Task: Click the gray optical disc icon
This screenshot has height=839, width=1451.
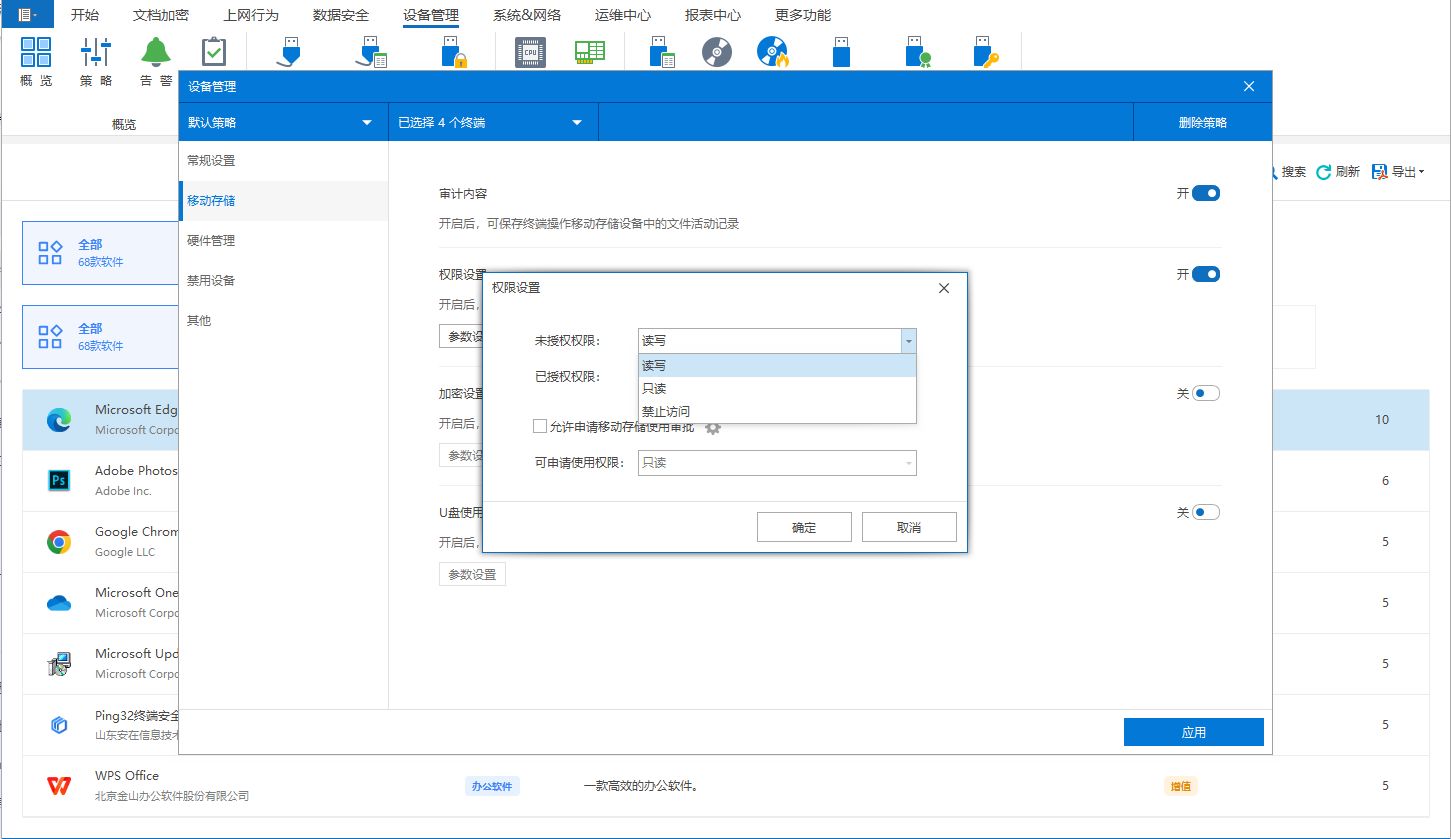Action: [717, 52]
